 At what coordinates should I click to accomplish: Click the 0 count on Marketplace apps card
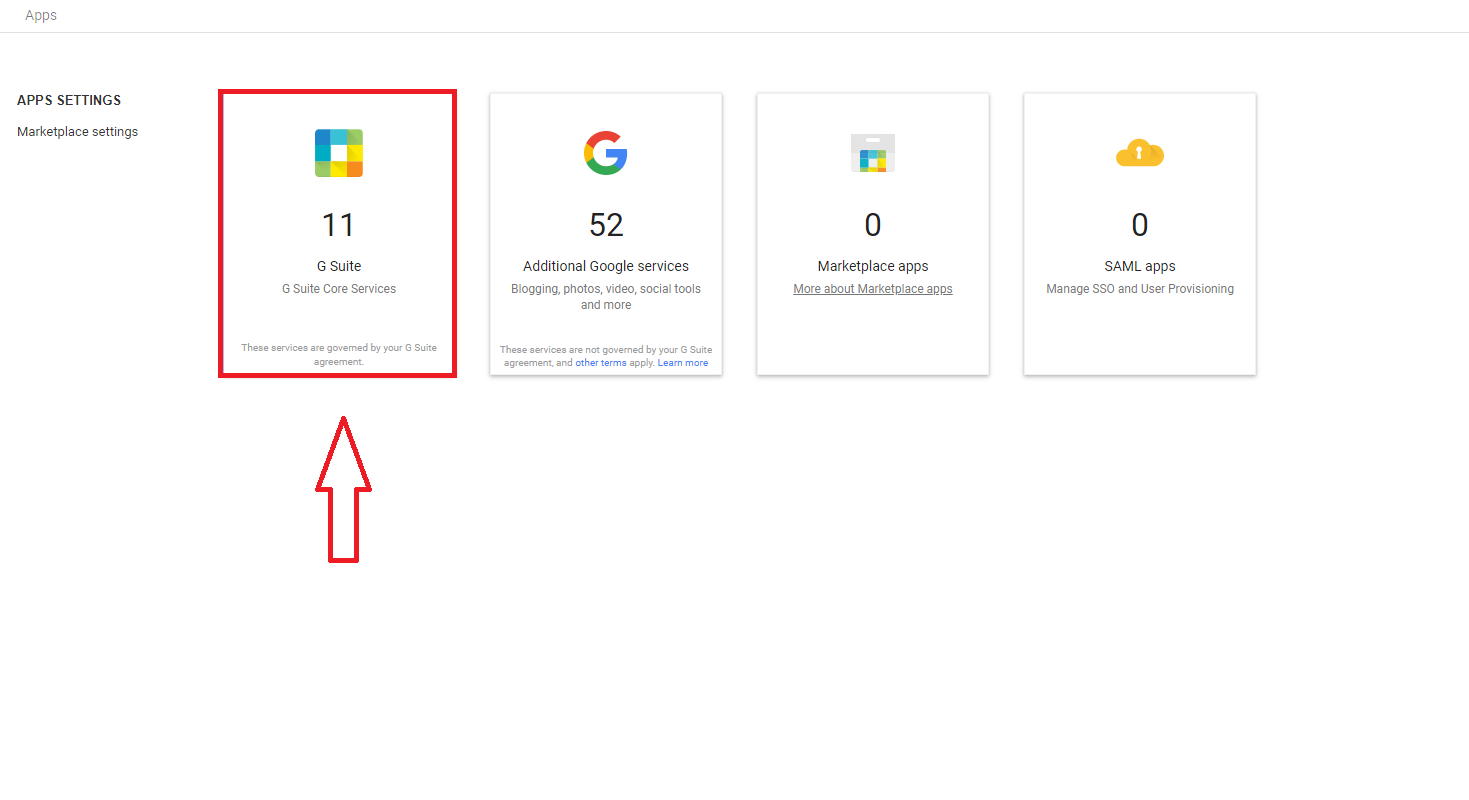click(873, 225)
